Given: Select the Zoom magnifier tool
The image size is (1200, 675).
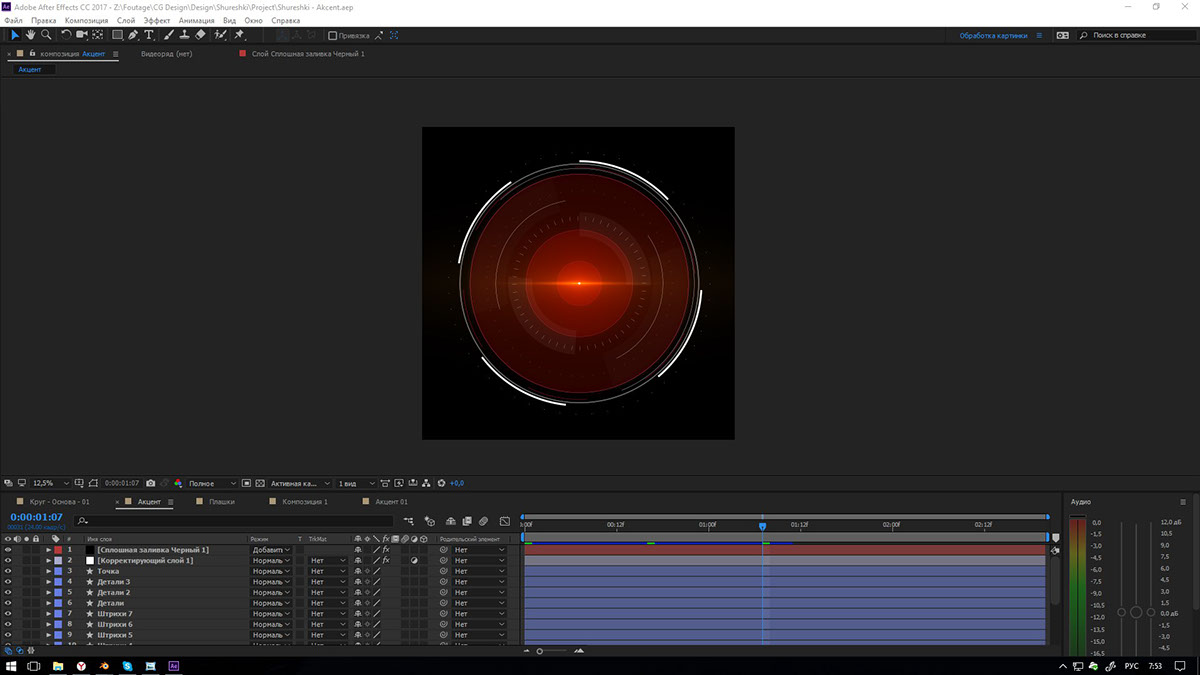Looking at the screenshot, I should (x=46, y=35).
